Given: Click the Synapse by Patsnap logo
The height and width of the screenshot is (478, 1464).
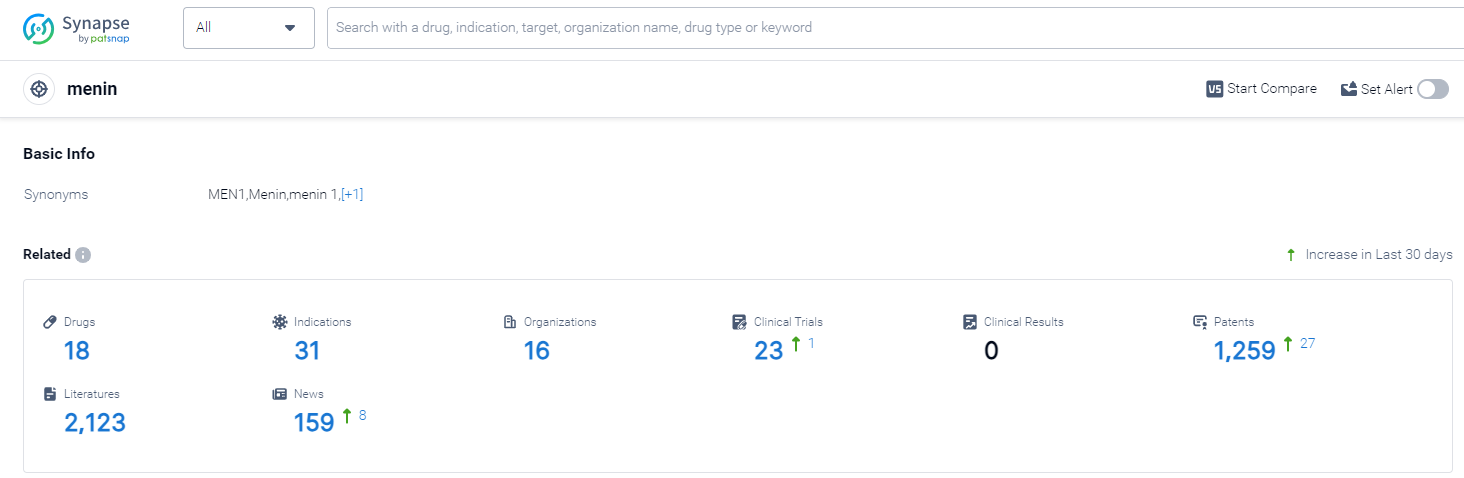Looking at the screenshot, I should [x=76, y=28].
